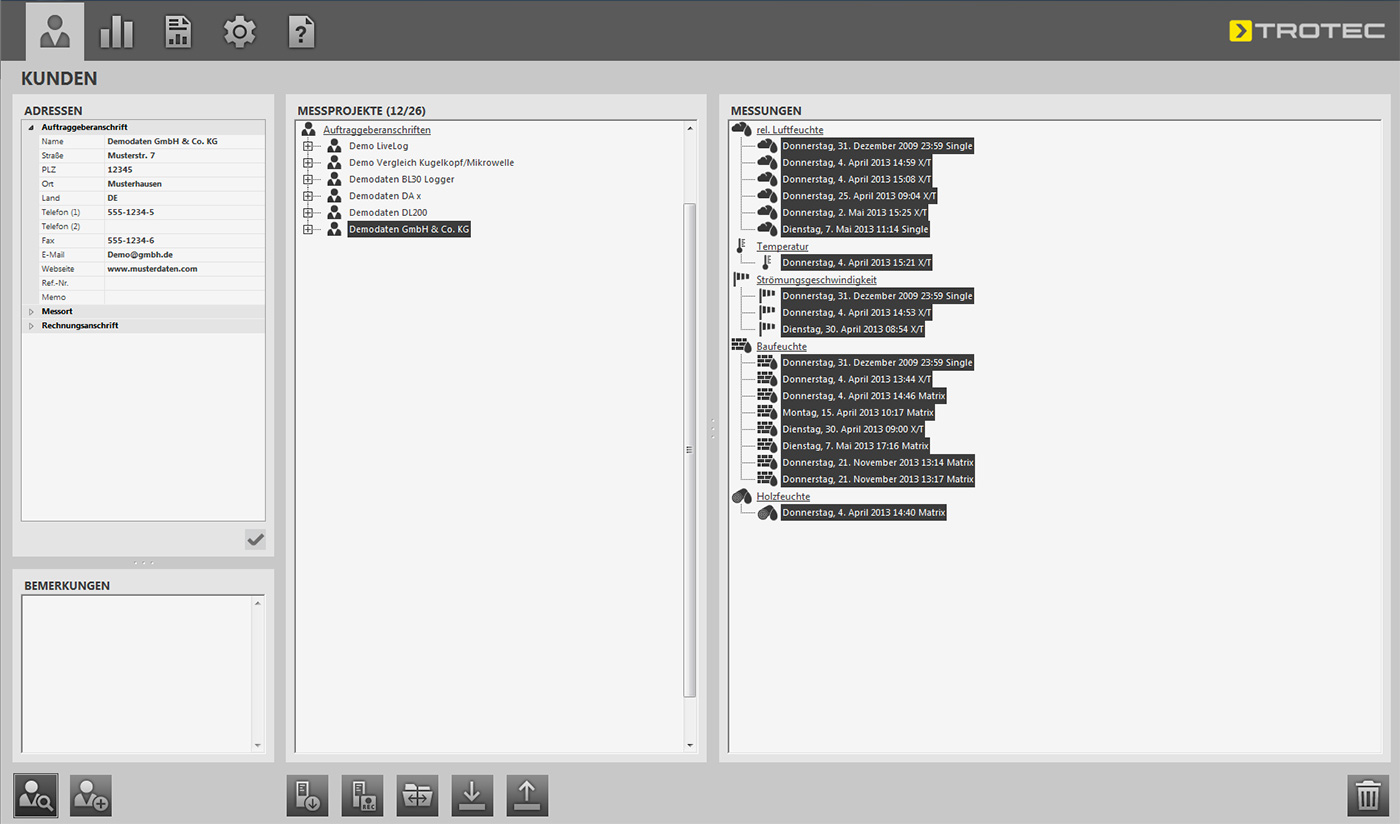Select measurement Donnerstag, 21. November 2013 13:17 Matrix
The width and height of the screenshot is (1400, 824).
click(878, 479)
